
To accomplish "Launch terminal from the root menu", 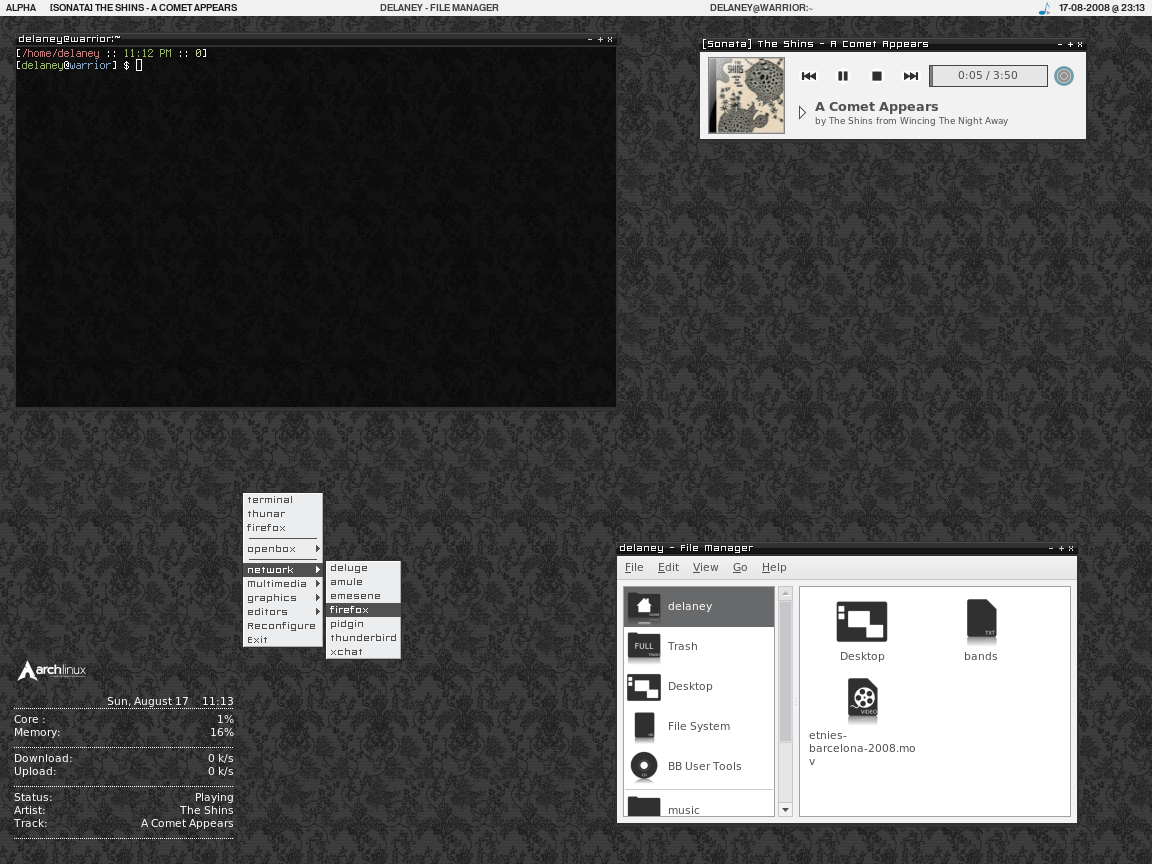I will click(x=283, y=500).
